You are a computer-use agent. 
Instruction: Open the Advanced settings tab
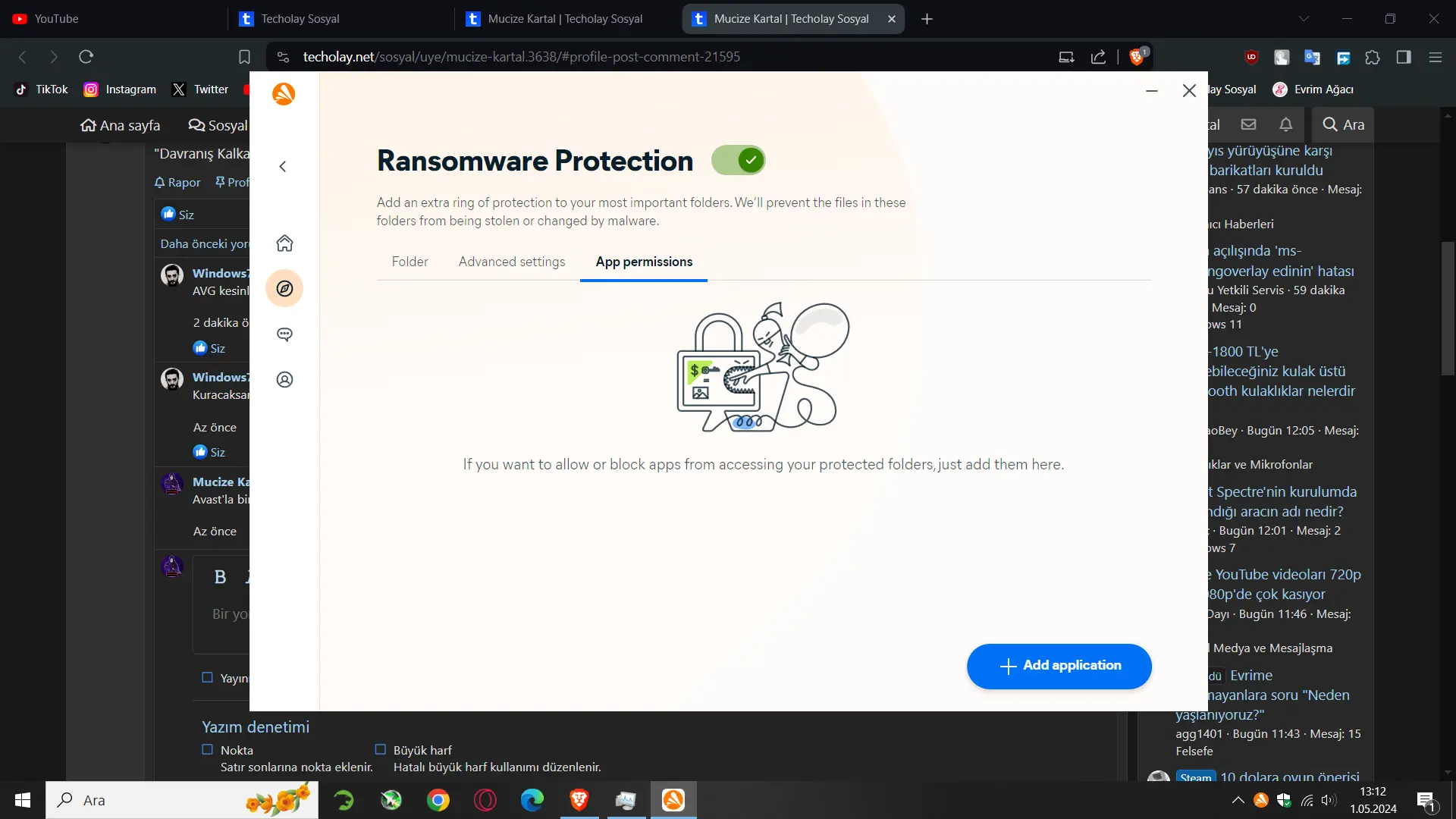(512, 262)
